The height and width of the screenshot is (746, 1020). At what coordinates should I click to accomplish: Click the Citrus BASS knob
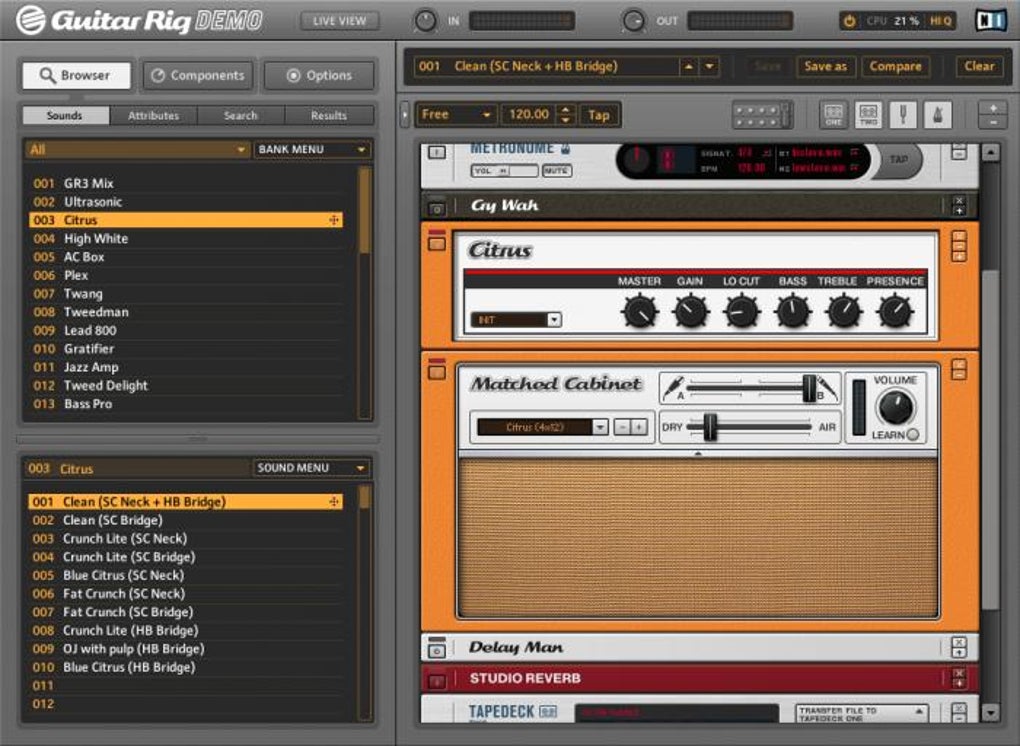[x=792, y=312]
